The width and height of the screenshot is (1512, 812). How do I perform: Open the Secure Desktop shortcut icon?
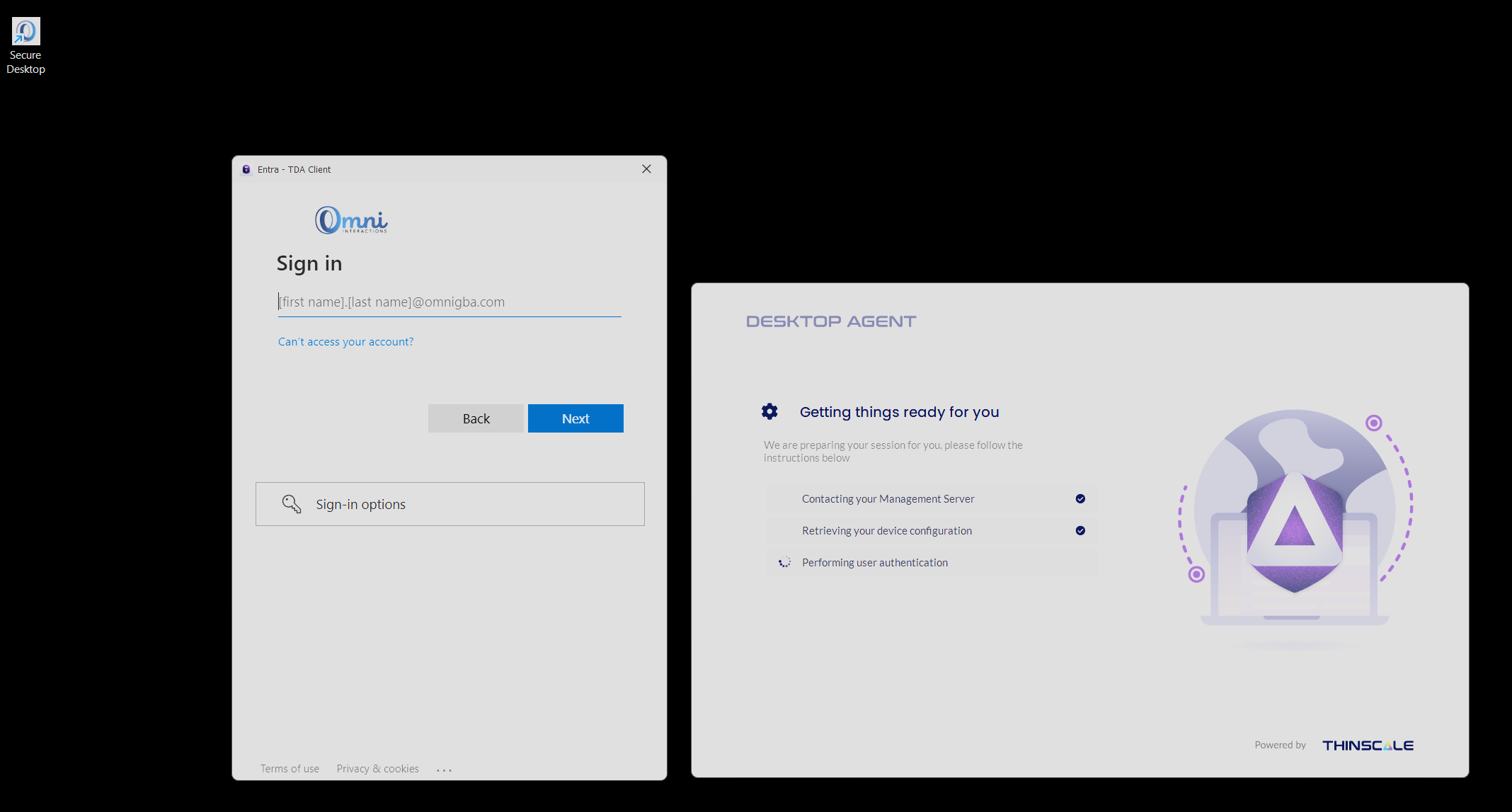25,32
